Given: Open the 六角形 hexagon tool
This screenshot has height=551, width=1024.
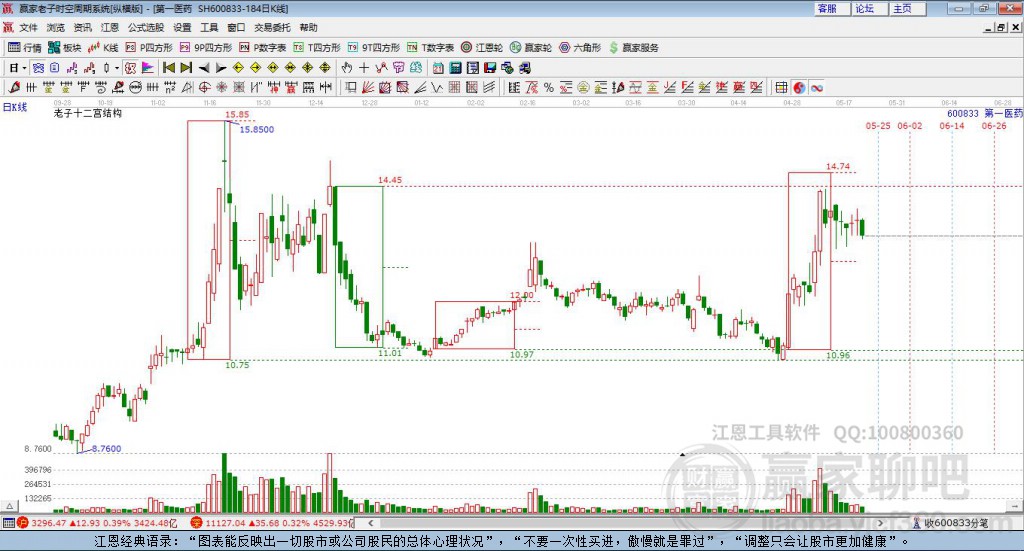Looking at the screenshot, I should pos(580,48).
